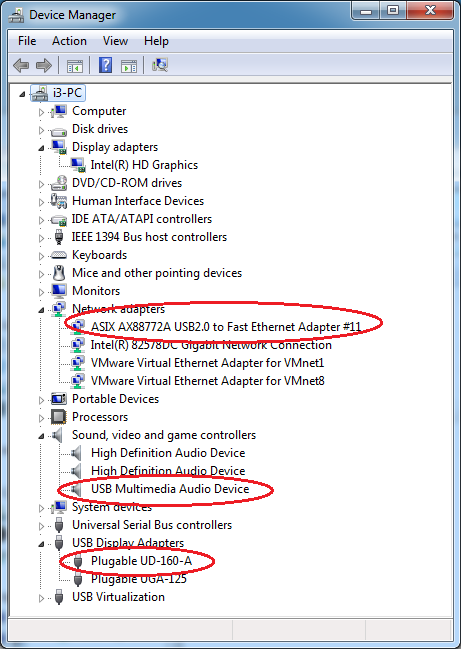
Task: Expand the System devices category
Action: click(x=41, y=508)
